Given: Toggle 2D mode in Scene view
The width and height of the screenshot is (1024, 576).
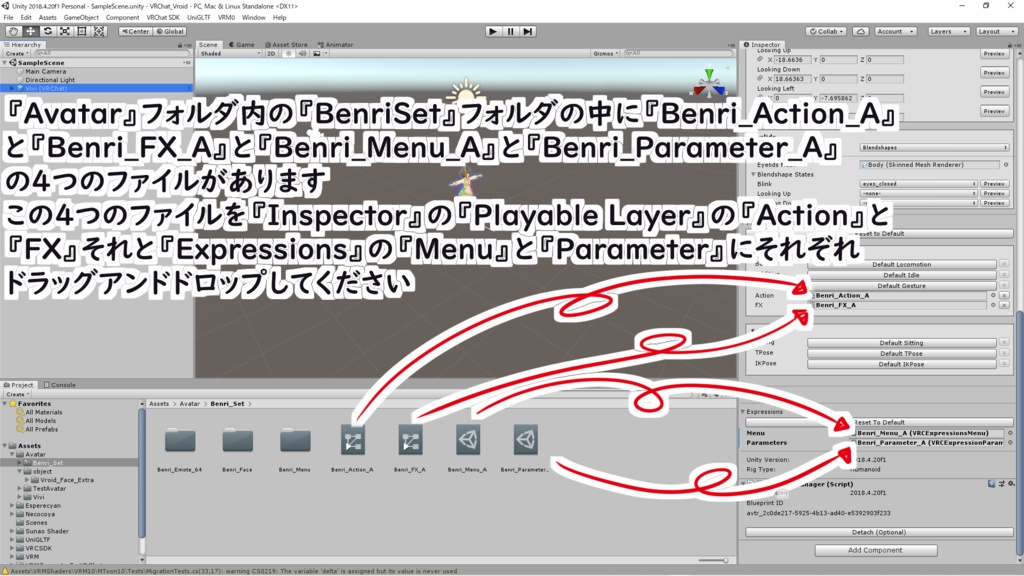Looking at the screenshot, I should click(x=270, y=55).
